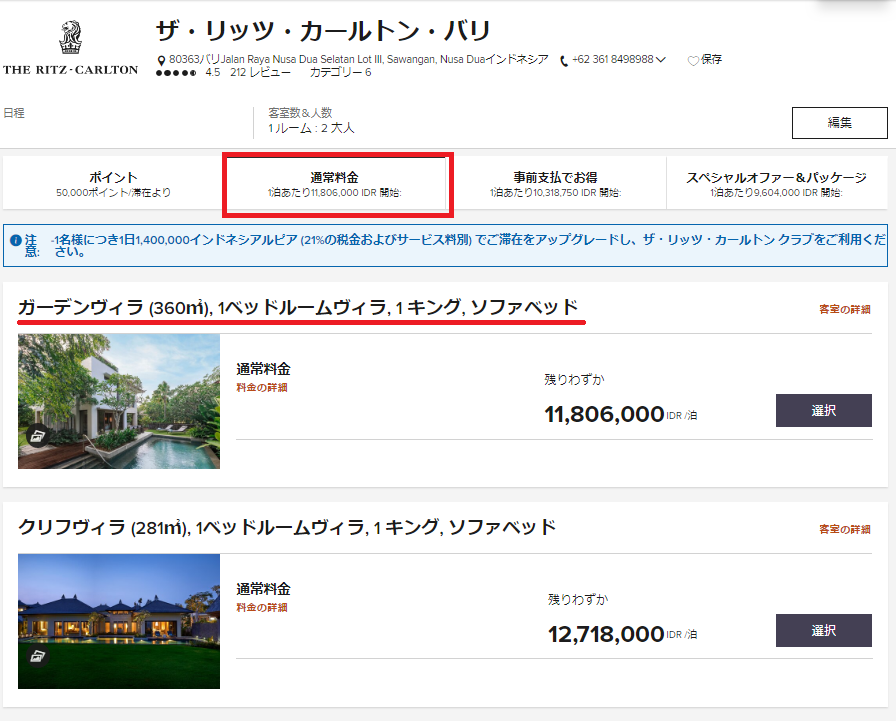Open 料金の詳細 for Garden Villa

[x=262, y=387]
